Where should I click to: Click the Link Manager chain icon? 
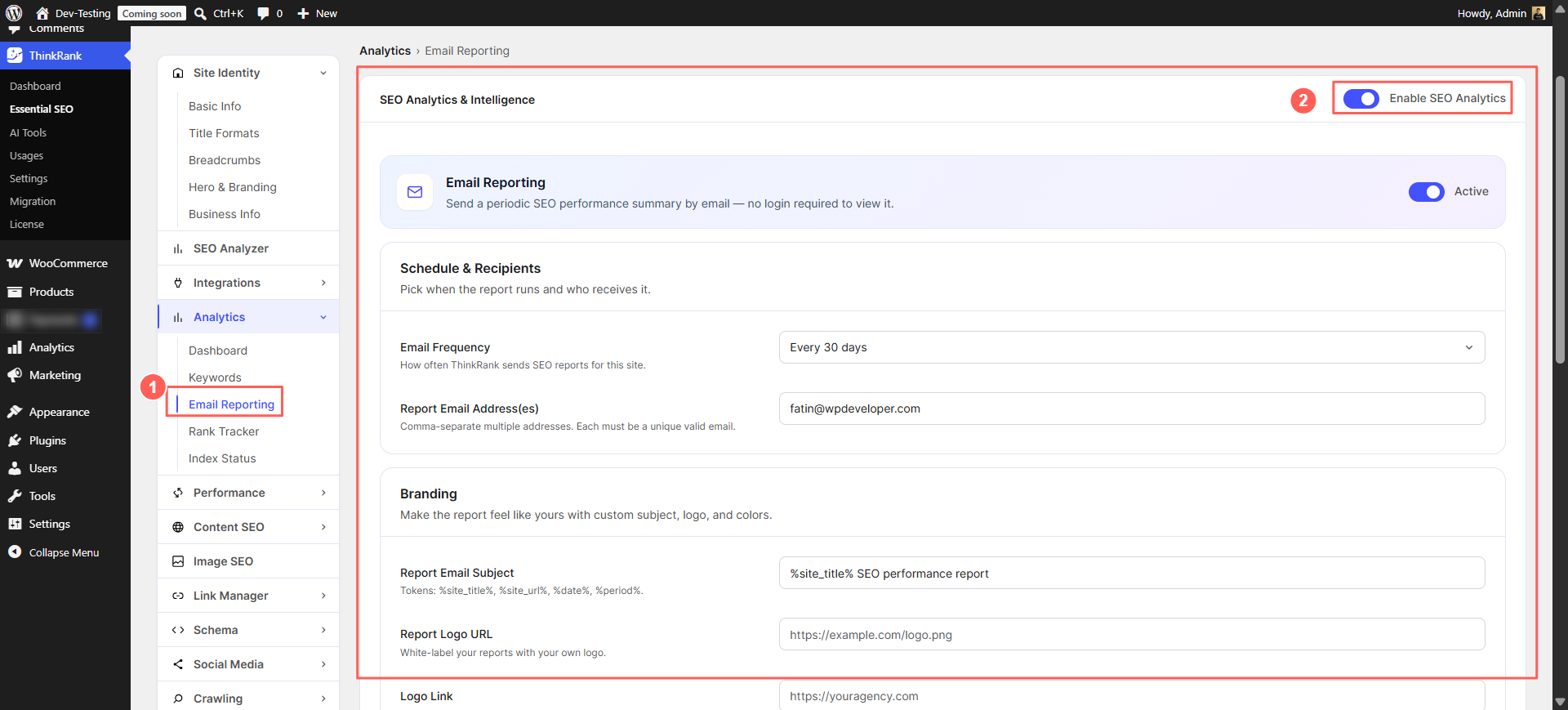(178, 596)
